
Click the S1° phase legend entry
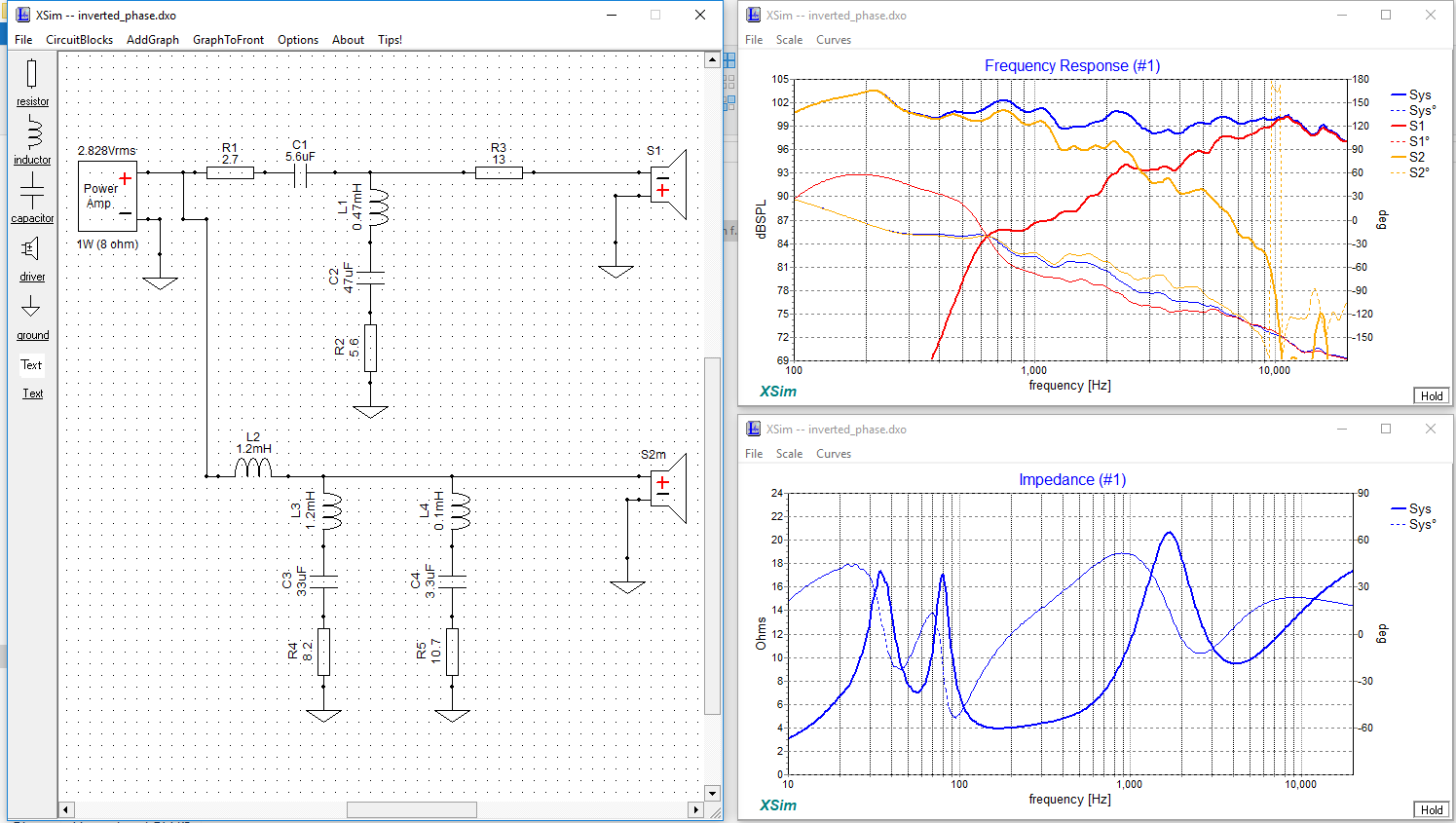point(1410,142)
